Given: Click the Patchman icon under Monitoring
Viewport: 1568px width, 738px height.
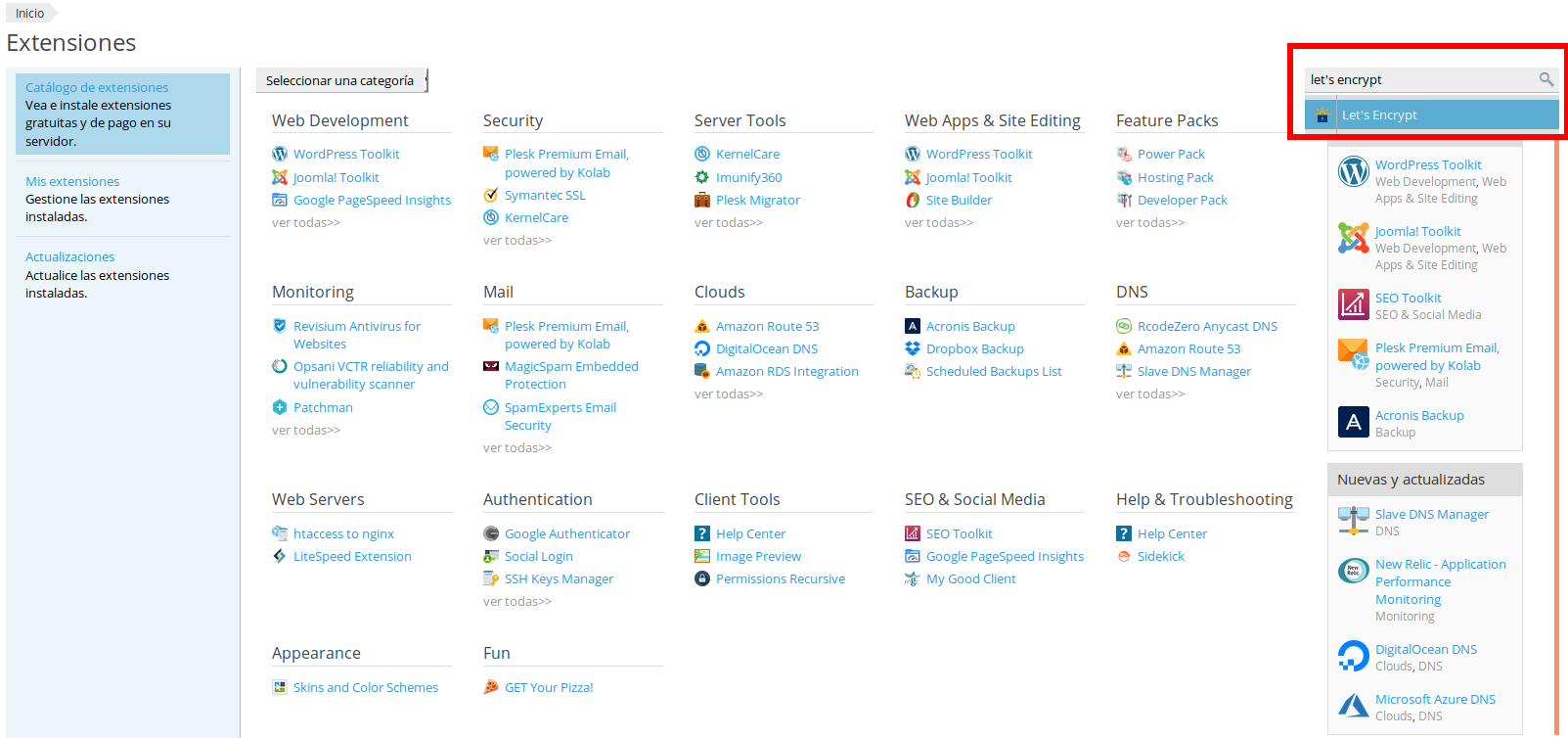Looking at the screenshot, I should 280,407.
